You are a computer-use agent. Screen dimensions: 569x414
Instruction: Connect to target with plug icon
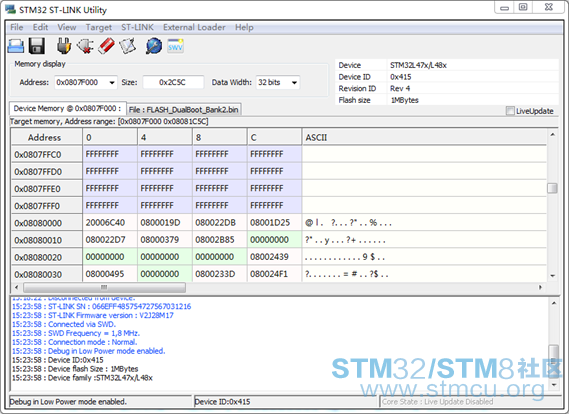tap(64, 46)
